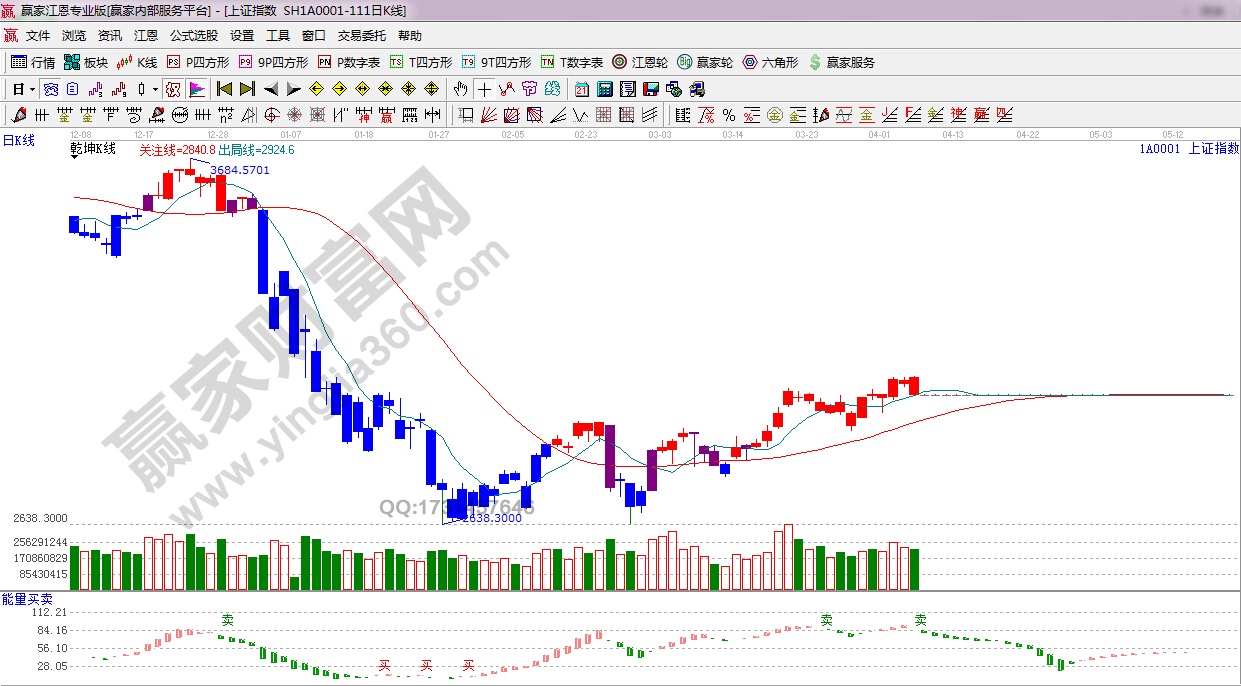Toggle the percent (%) drawing tool
Screen dimensions: 1241x686
[729, 115]
